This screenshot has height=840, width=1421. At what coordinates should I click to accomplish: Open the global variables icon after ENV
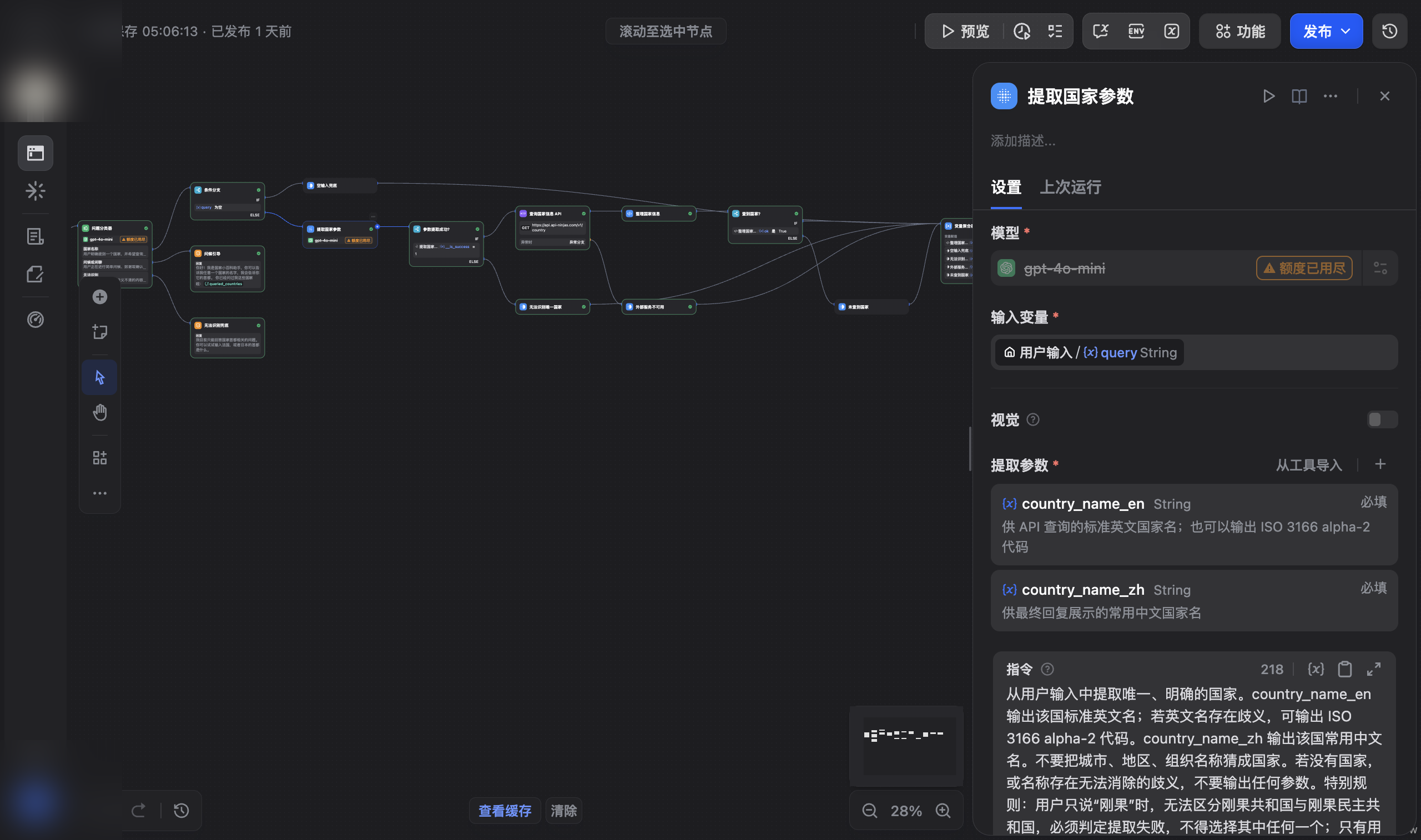[1171, 31]
